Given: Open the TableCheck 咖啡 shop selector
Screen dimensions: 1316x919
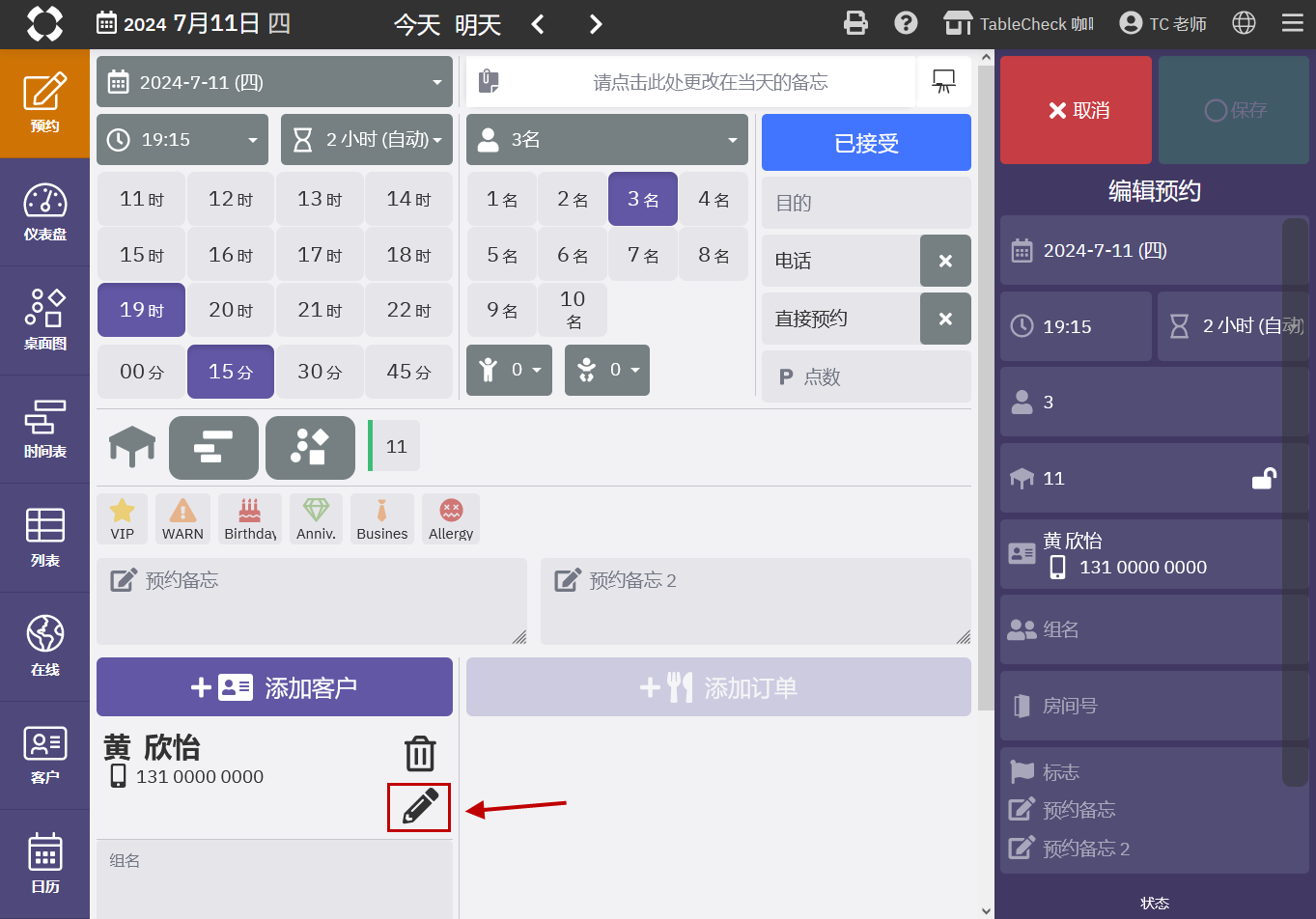Looking at the screenshot, I should [x=1019, y=24].
